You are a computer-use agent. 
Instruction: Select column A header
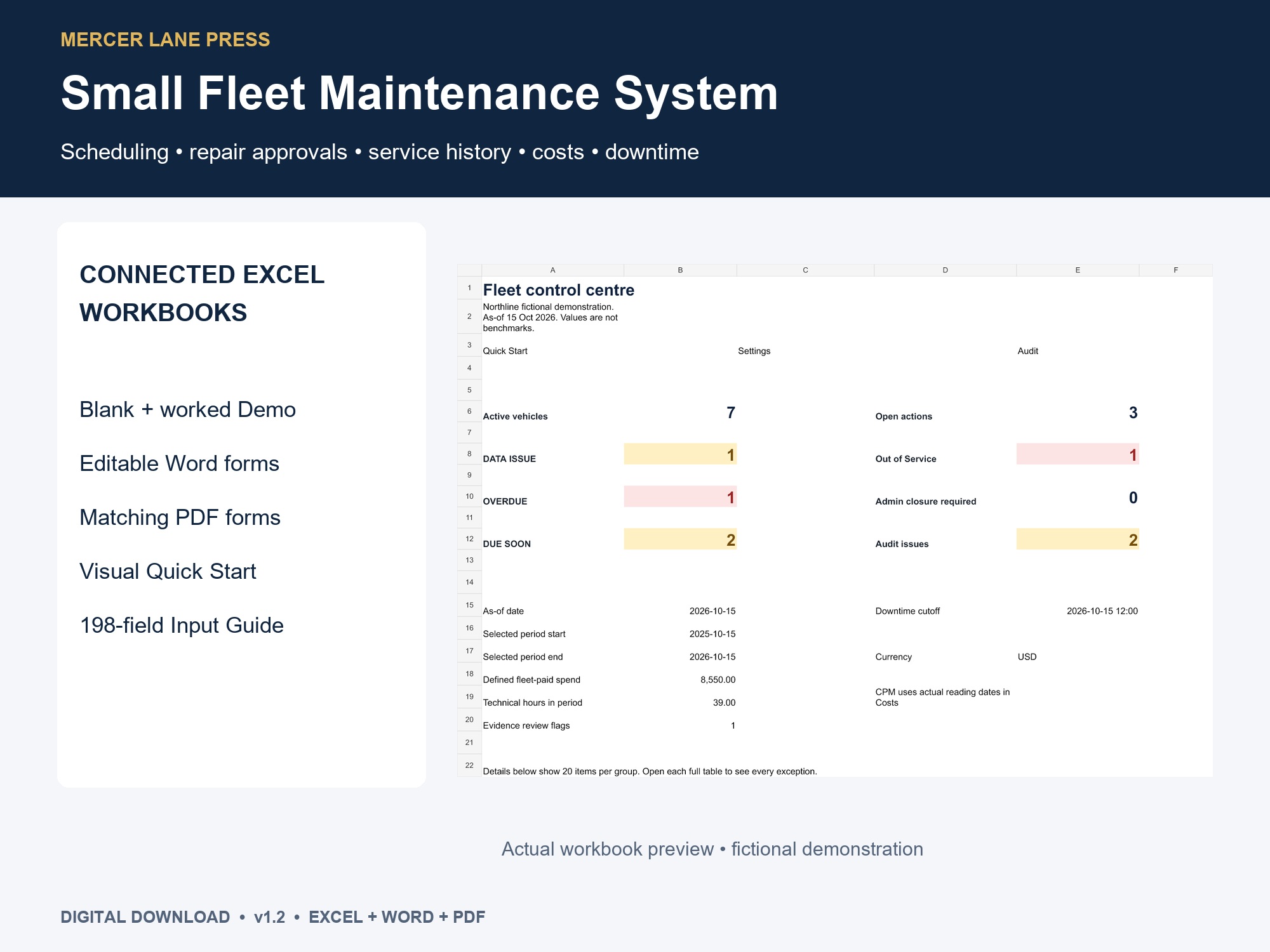click(x=552, y=270)
